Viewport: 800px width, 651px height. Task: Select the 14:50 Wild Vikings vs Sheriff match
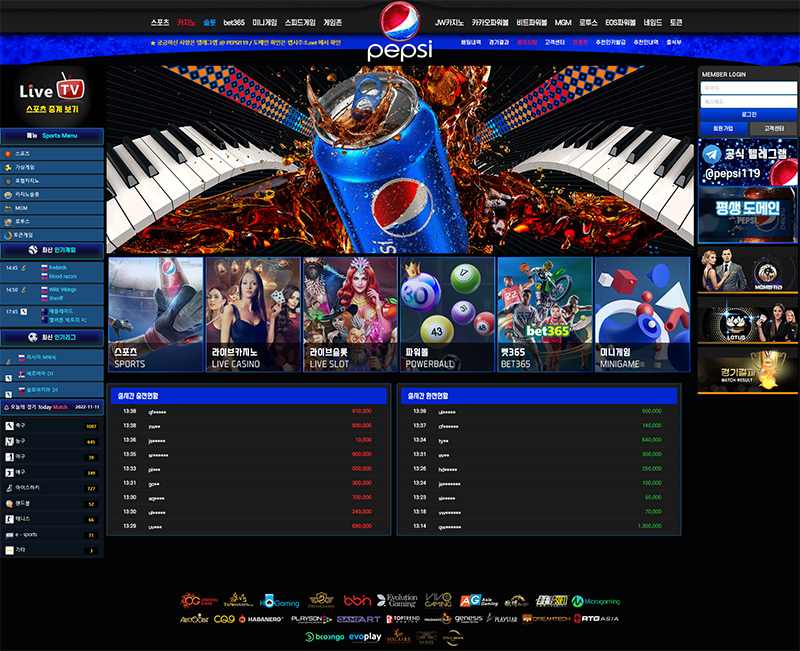click(x=52, y=294)
